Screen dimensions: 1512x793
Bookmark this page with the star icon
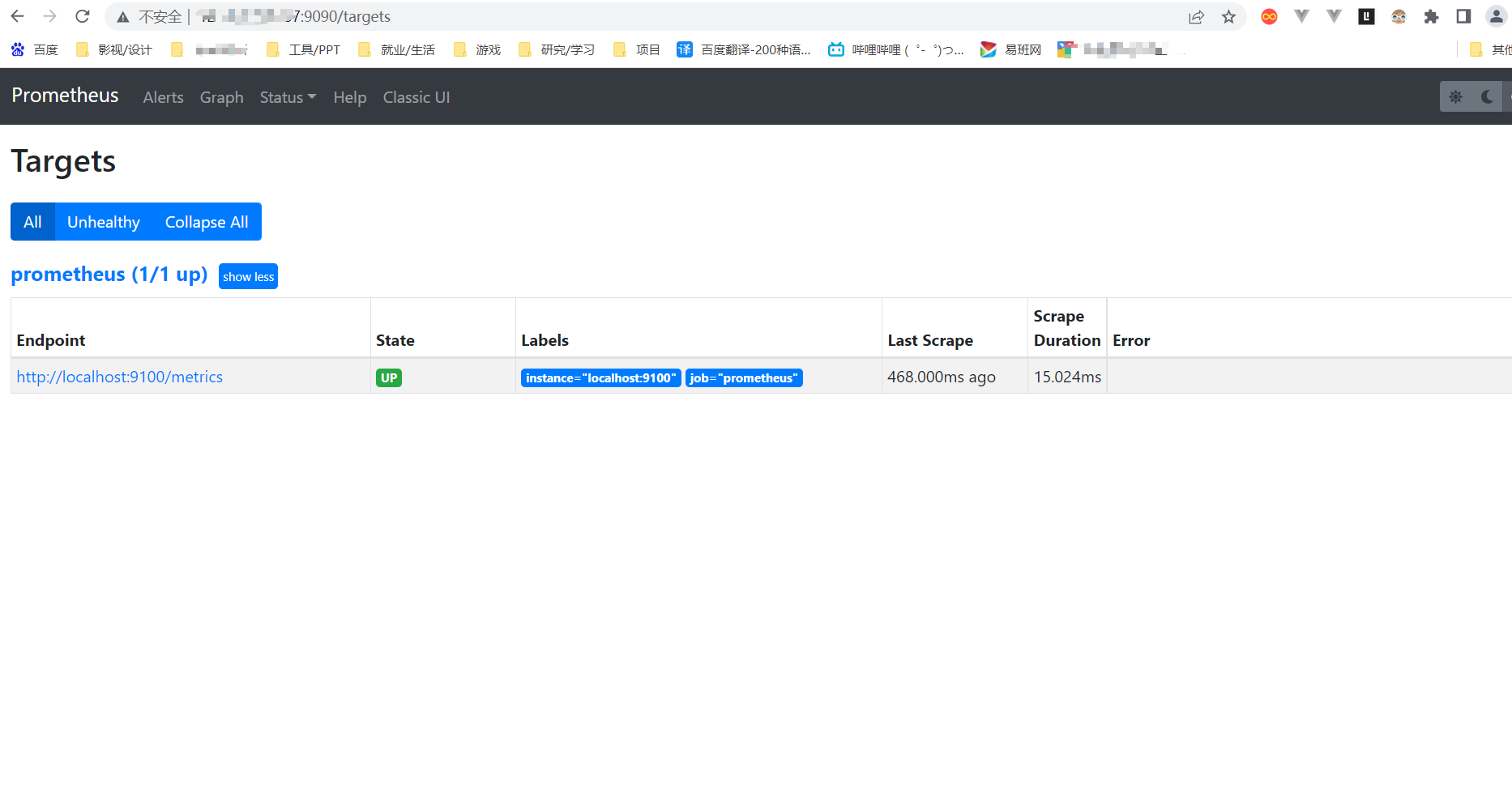pos(1228,17)
